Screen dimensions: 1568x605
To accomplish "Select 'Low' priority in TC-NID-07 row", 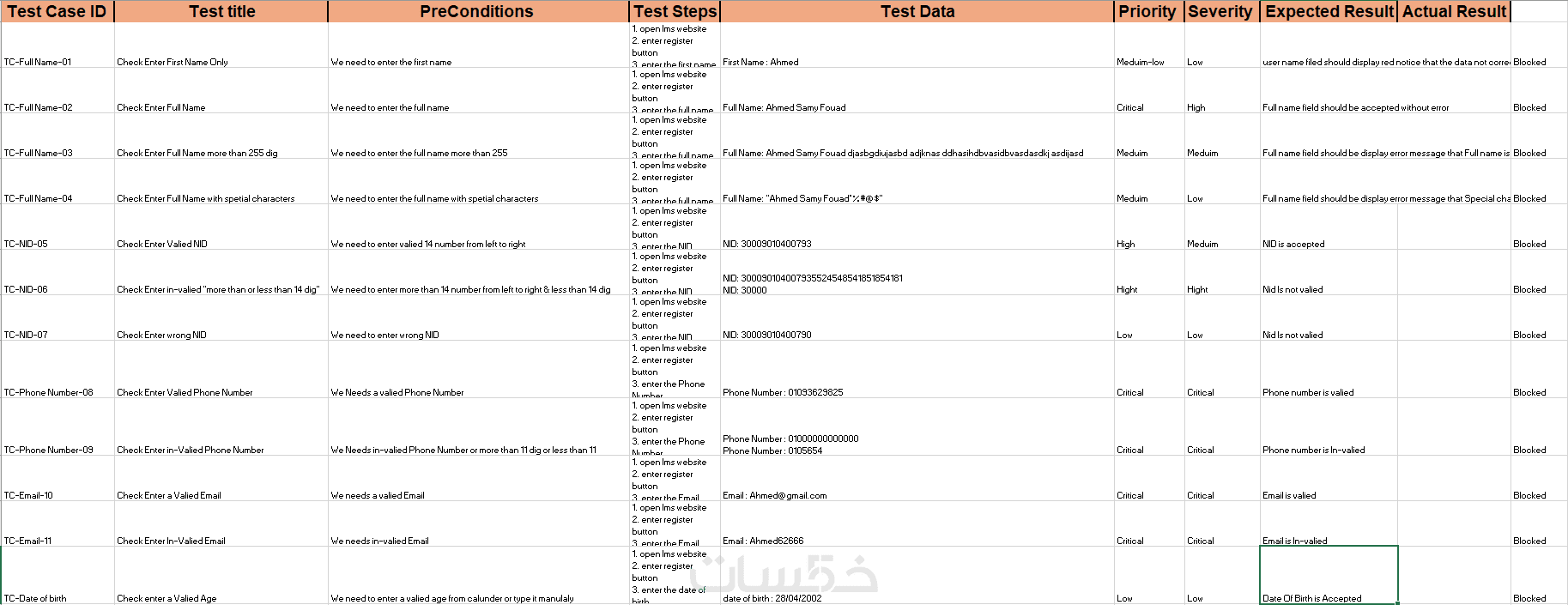I will click(1149, 318).
